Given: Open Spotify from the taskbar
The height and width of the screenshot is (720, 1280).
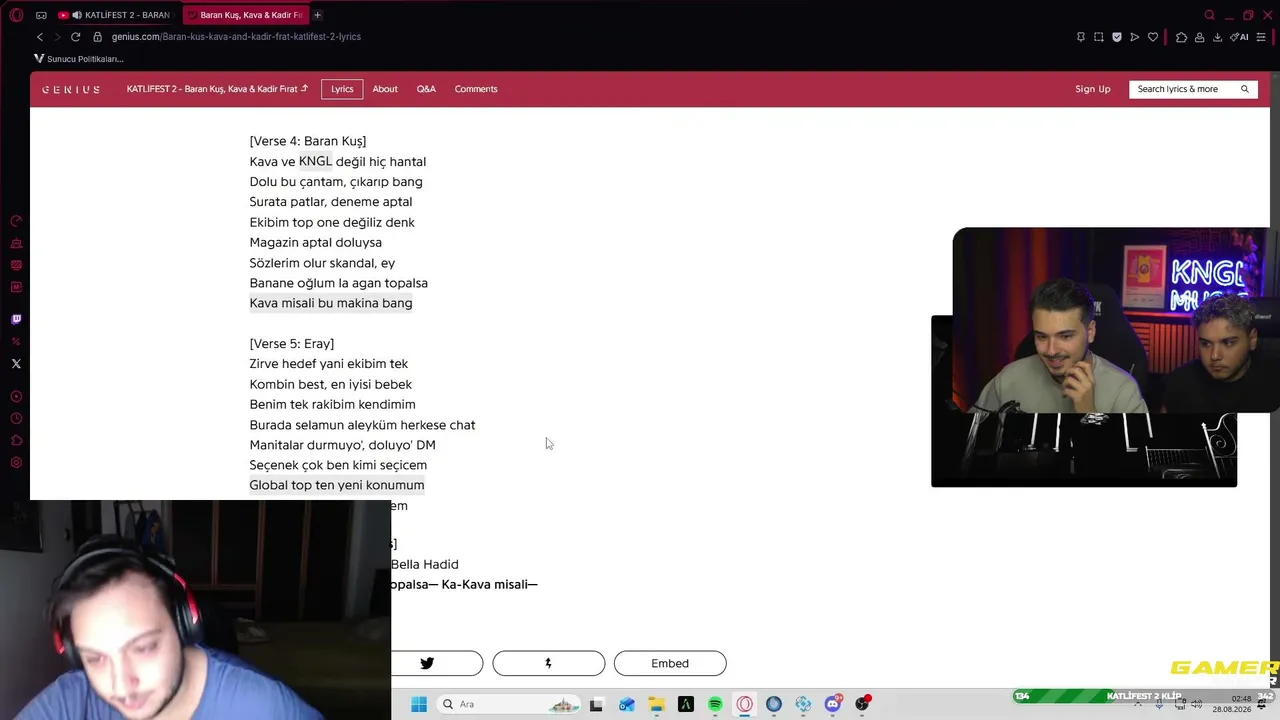Looking at the screenshot, I should point(715,704).
